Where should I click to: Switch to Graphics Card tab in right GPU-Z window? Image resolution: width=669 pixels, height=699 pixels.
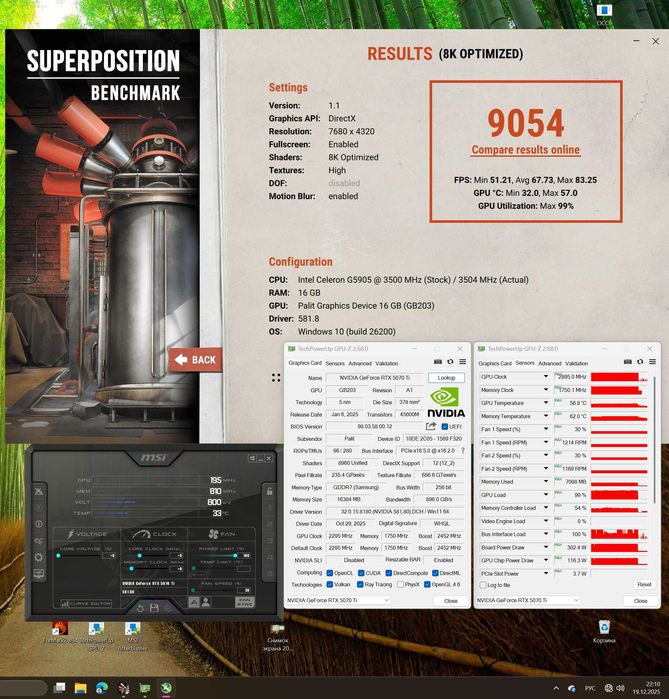(495, 363)
